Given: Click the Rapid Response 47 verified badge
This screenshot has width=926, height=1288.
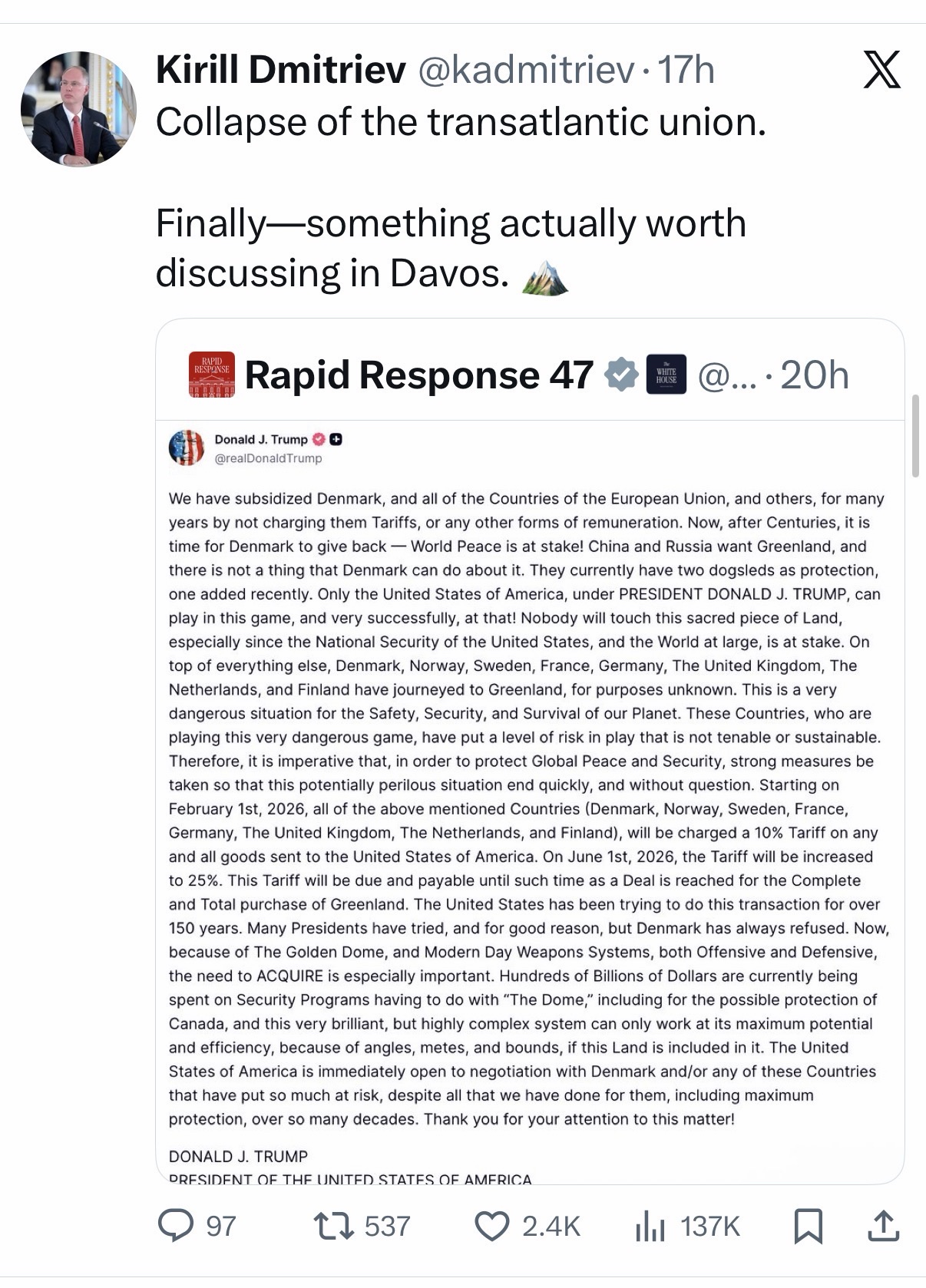Looking at the screenshot, I should click(621, 375).
